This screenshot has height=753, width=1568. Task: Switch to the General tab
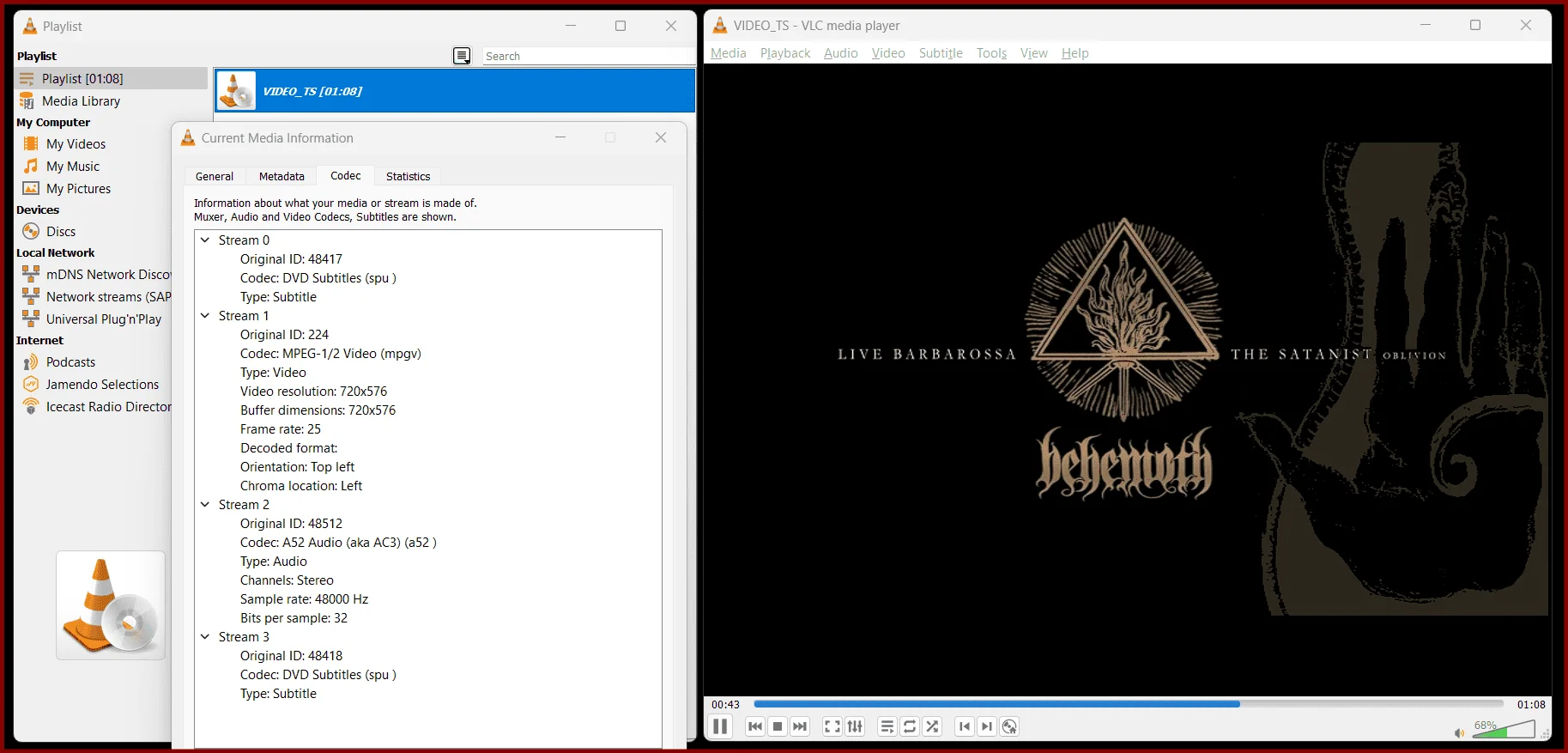point(215,176)
